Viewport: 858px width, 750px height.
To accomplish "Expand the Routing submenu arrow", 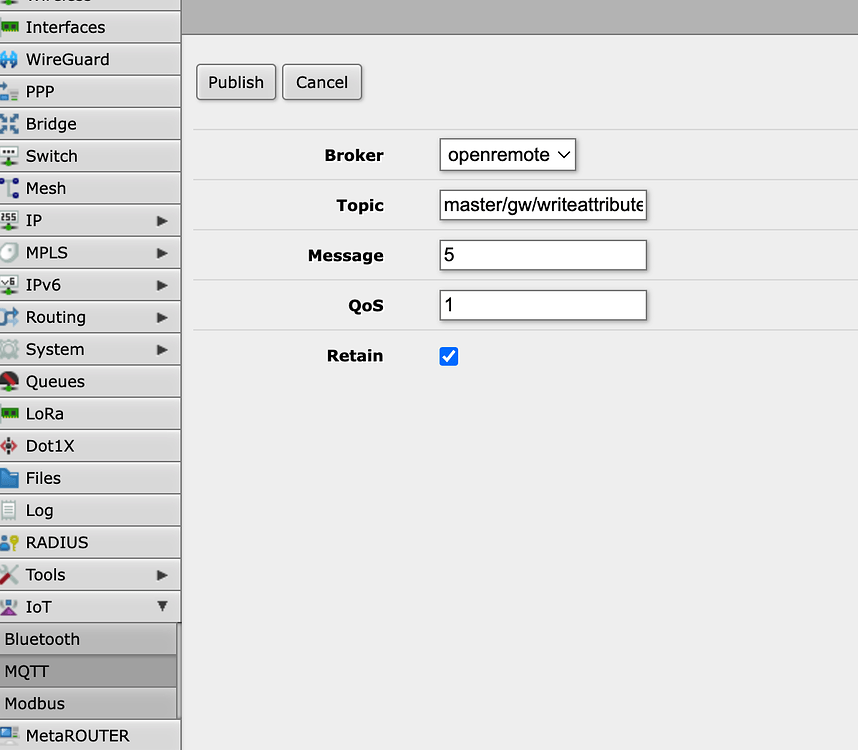I will 162,317.
